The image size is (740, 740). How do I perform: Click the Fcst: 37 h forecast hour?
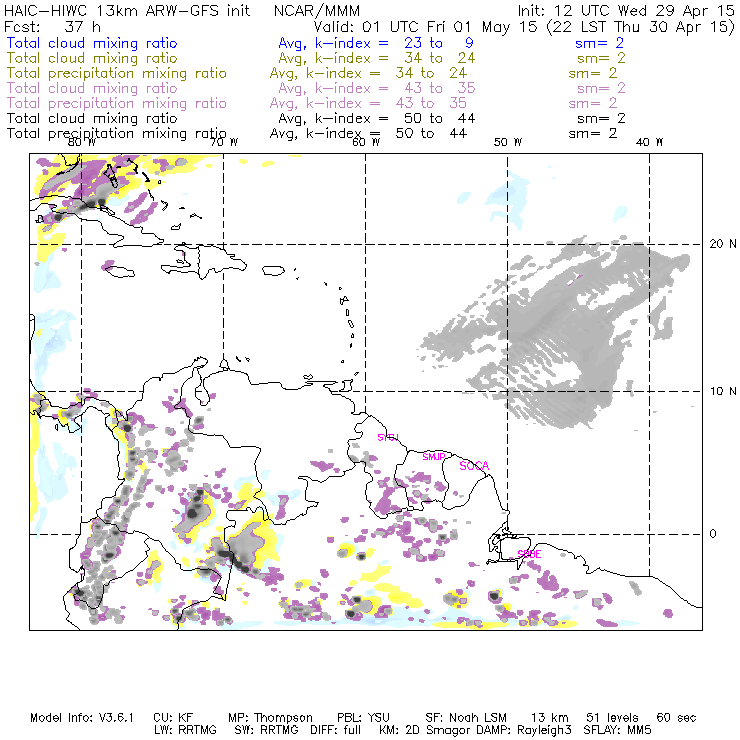pos(52,26)
